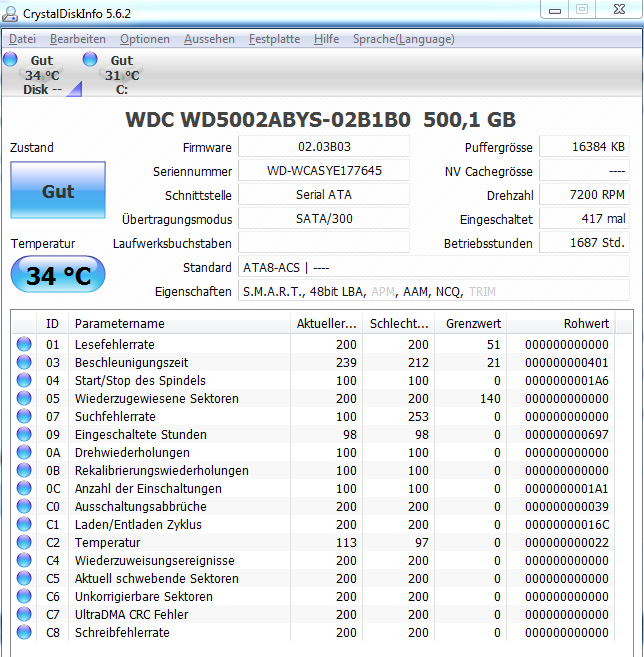This screenshot has height=657, width=644.
Task: Select worst value 253 in Suchfehlerrate row
Action: pos(418,416)
